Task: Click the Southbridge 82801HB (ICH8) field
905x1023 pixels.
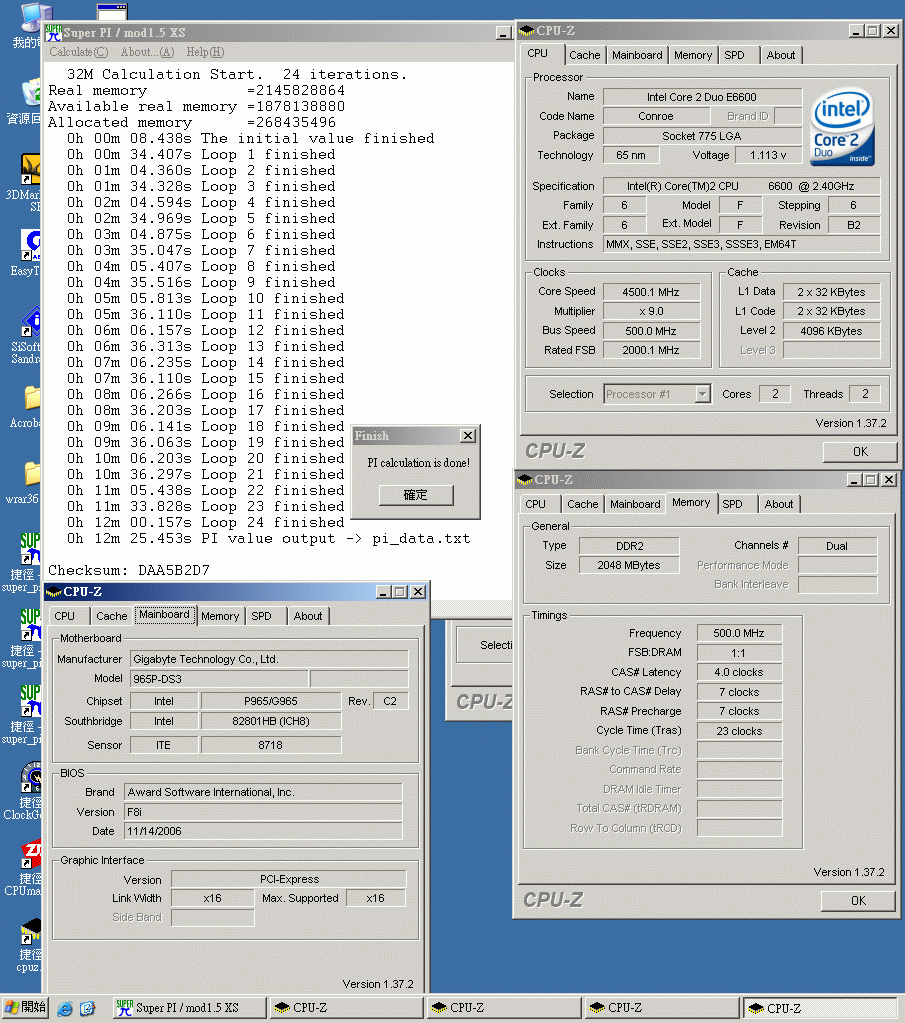Action: (x=271, y=721)
